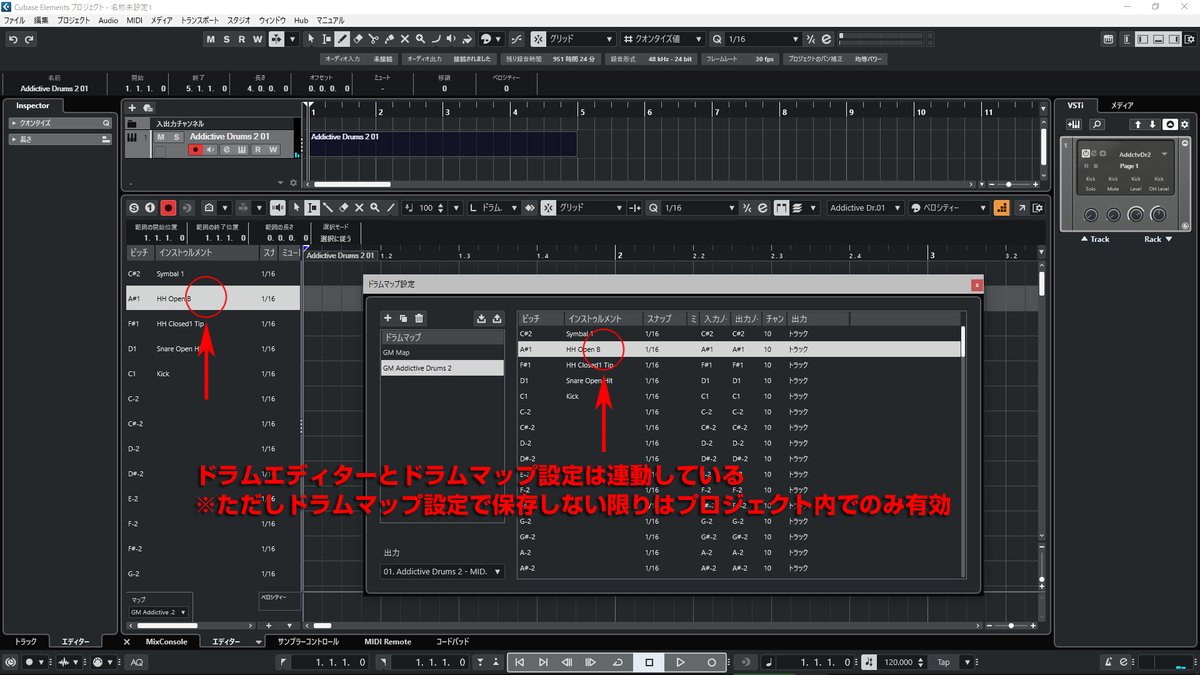1200x675 pixels.
Task: Expand the Length section in the Inspector
Action: point(59,139)
